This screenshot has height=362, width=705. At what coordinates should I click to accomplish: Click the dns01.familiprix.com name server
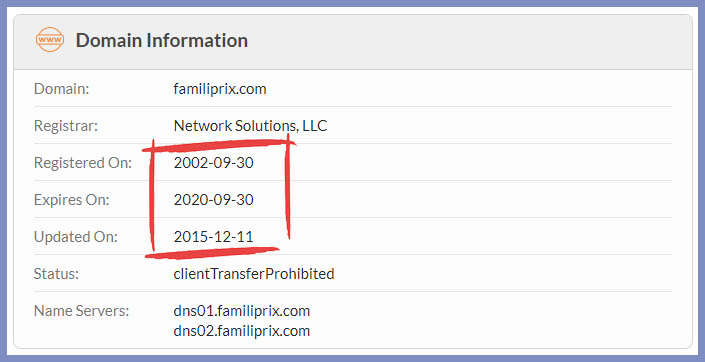[x=242, y=311]
